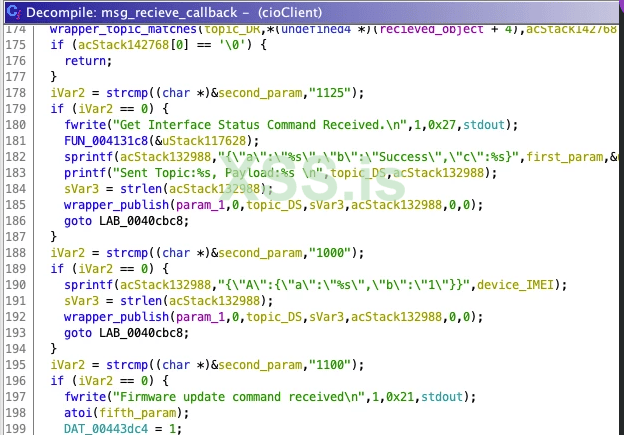Image resolution: width=624 pixels, height=435 pixels.
Task: Select first_param on line 182
Action: (x=564, y=157)
